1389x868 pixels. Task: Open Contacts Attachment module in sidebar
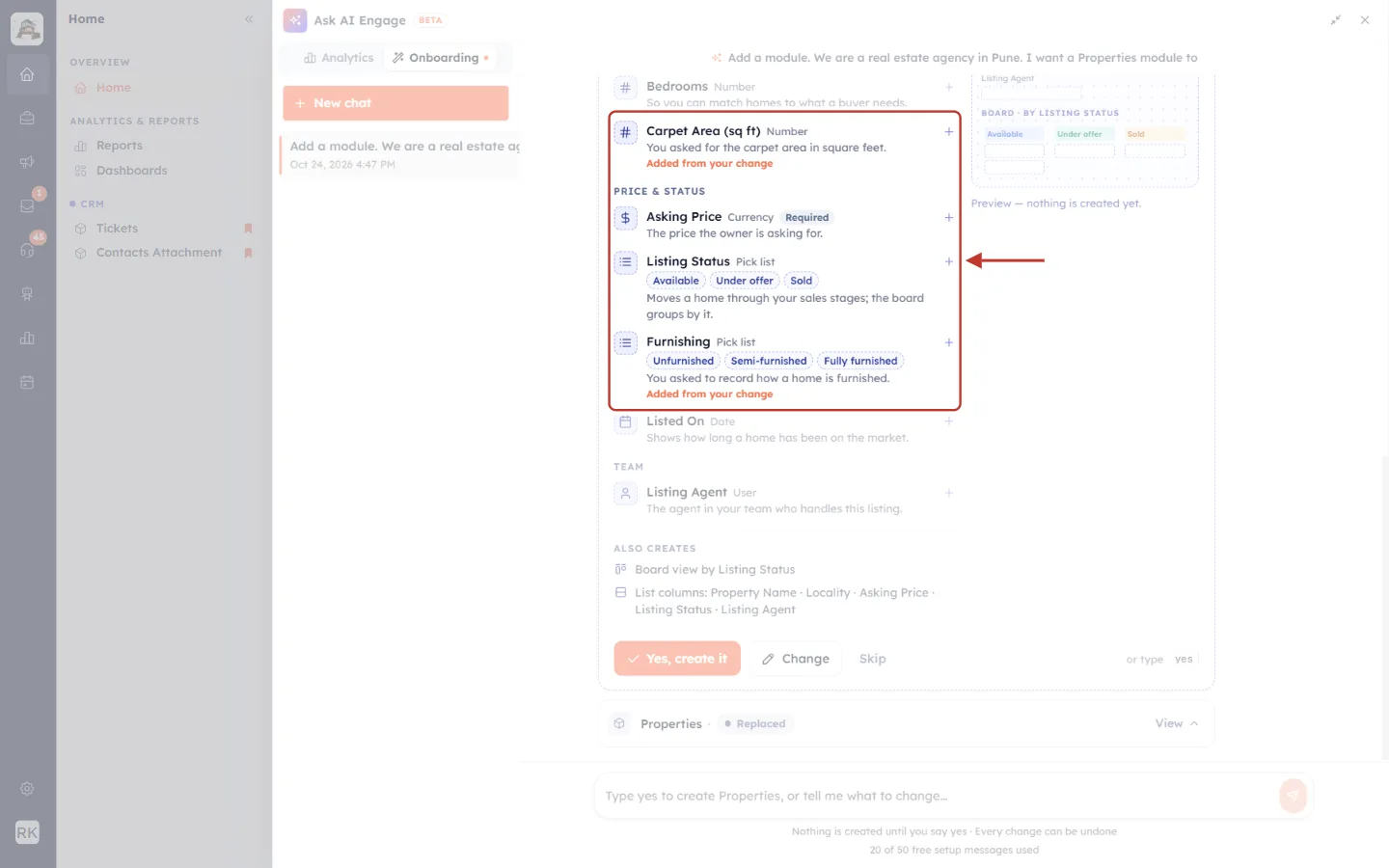click(159, 253)
